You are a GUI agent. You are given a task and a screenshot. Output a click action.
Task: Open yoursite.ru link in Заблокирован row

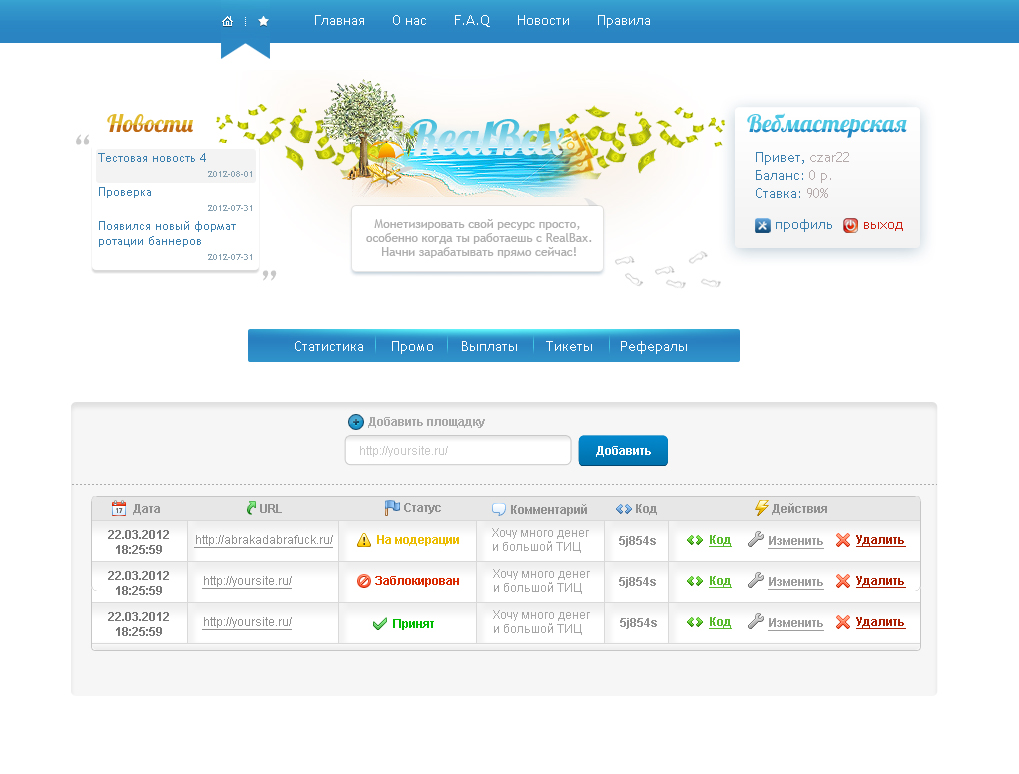coord(248,581)
